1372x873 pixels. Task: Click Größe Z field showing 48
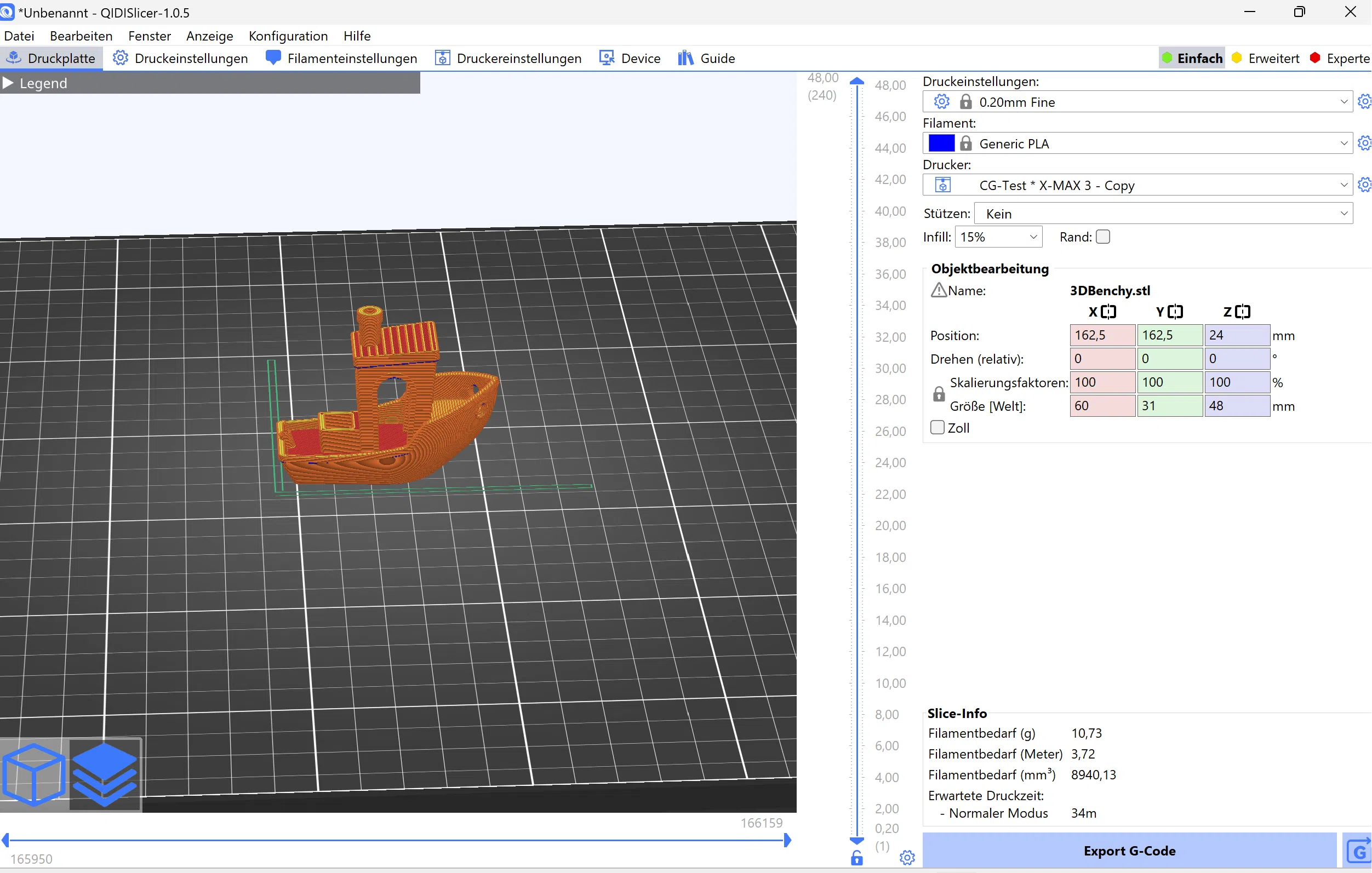pos(1237,406)
